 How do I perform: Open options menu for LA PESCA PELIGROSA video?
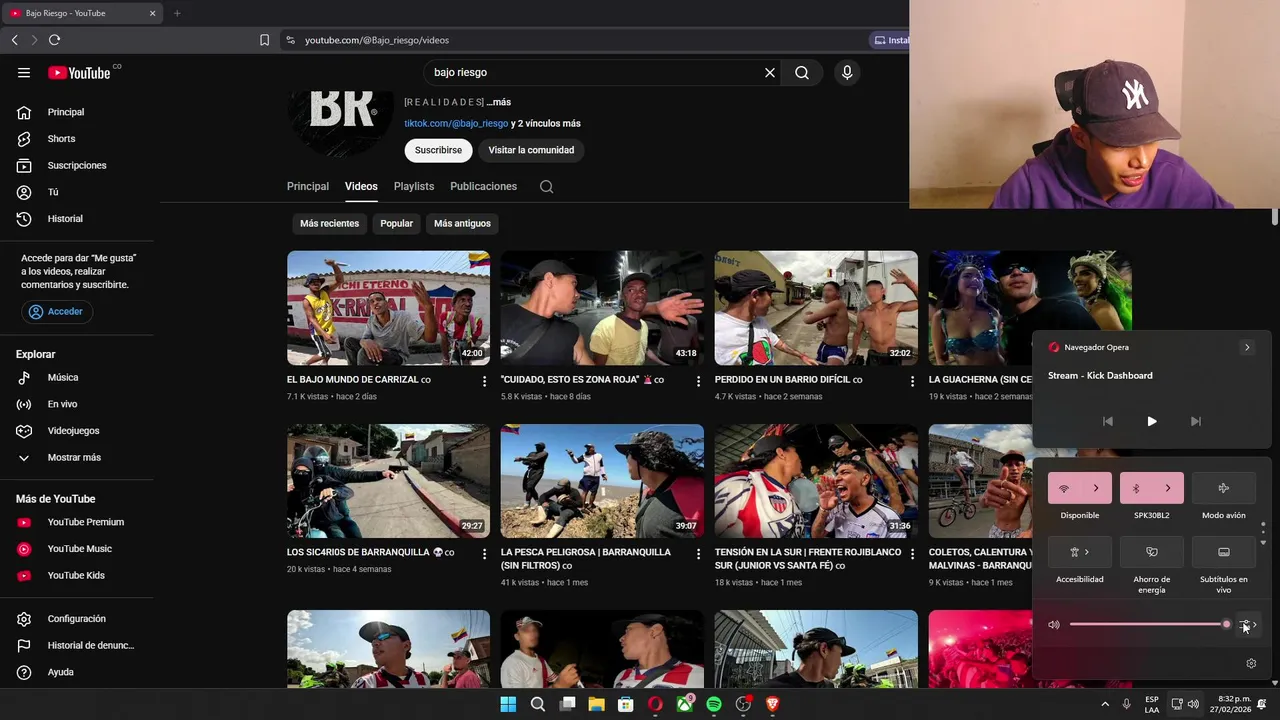coord(698,554)
